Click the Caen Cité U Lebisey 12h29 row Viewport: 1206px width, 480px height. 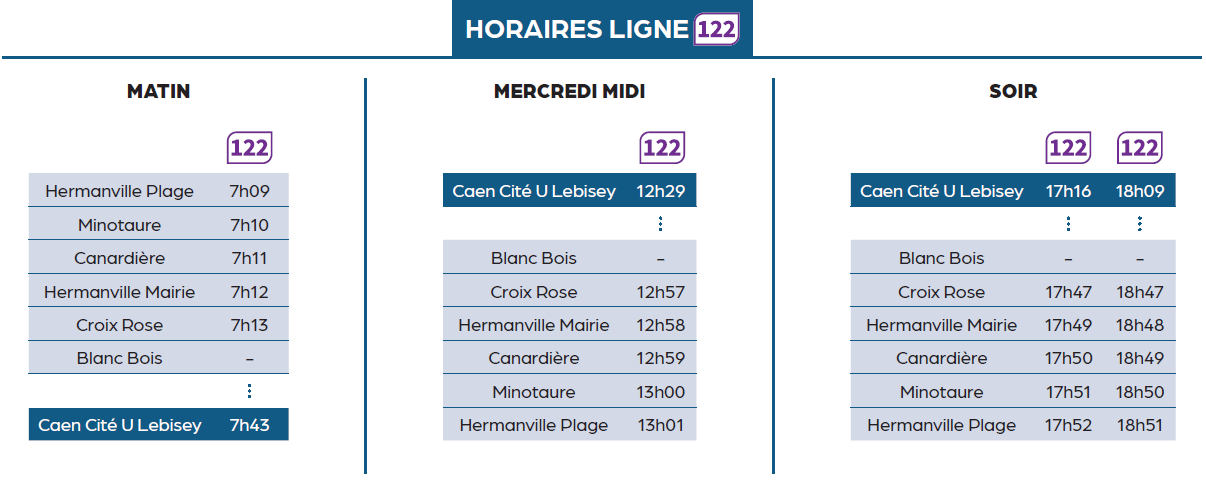tap(569, 190)
